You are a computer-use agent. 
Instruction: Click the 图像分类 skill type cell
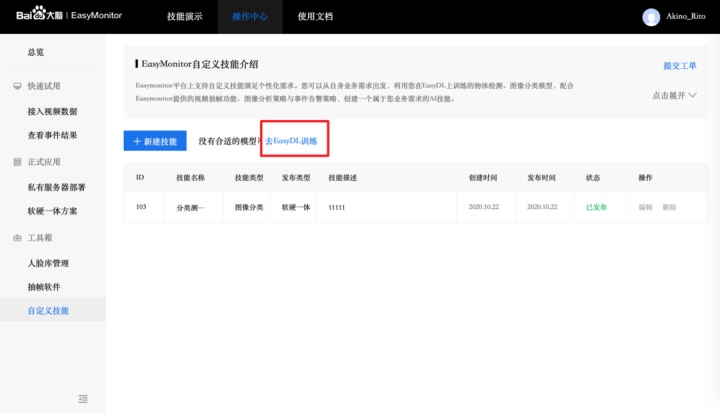click(249, 207)
